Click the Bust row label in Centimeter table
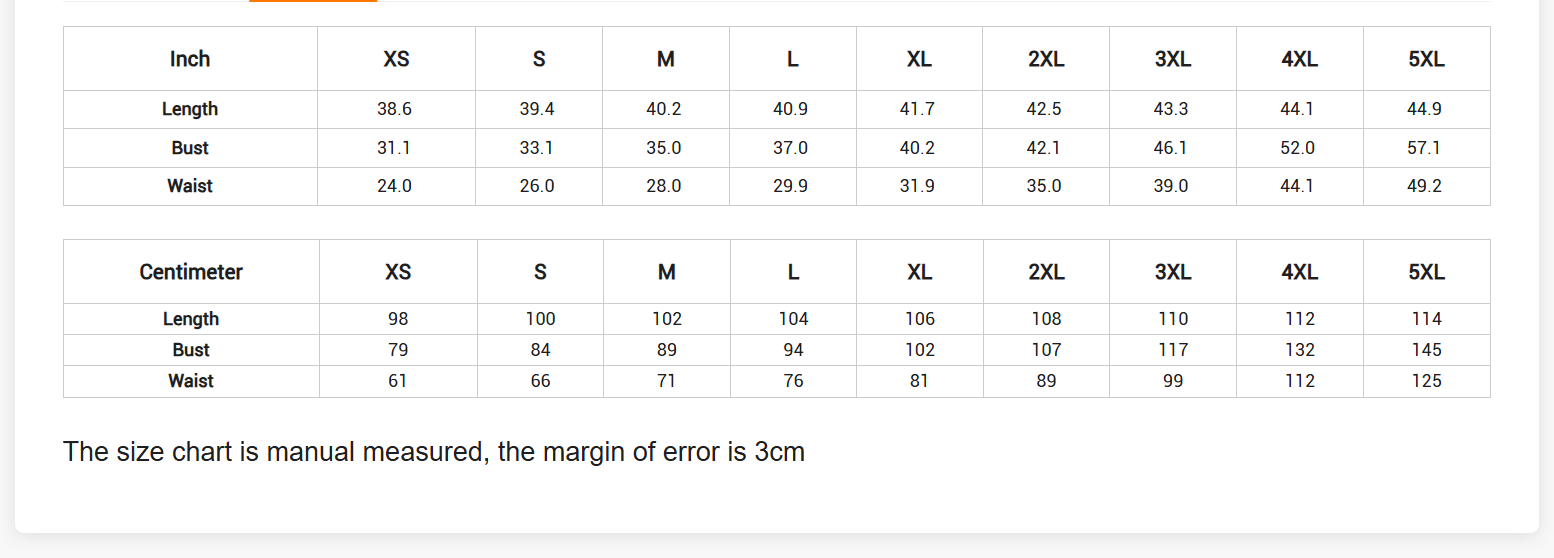This screenshot has width=1554, height=558. pos(191,350)
